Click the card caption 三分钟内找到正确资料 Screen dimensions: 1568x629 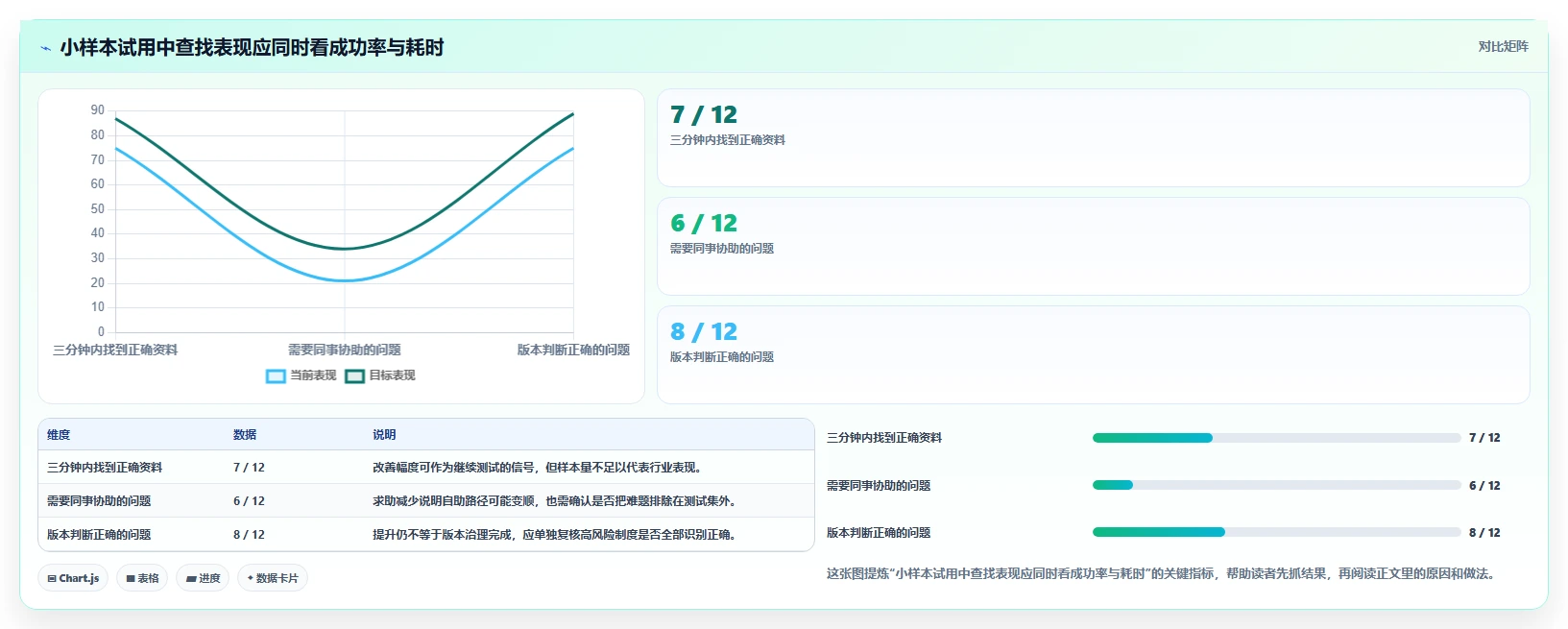[x=728, y=140]
